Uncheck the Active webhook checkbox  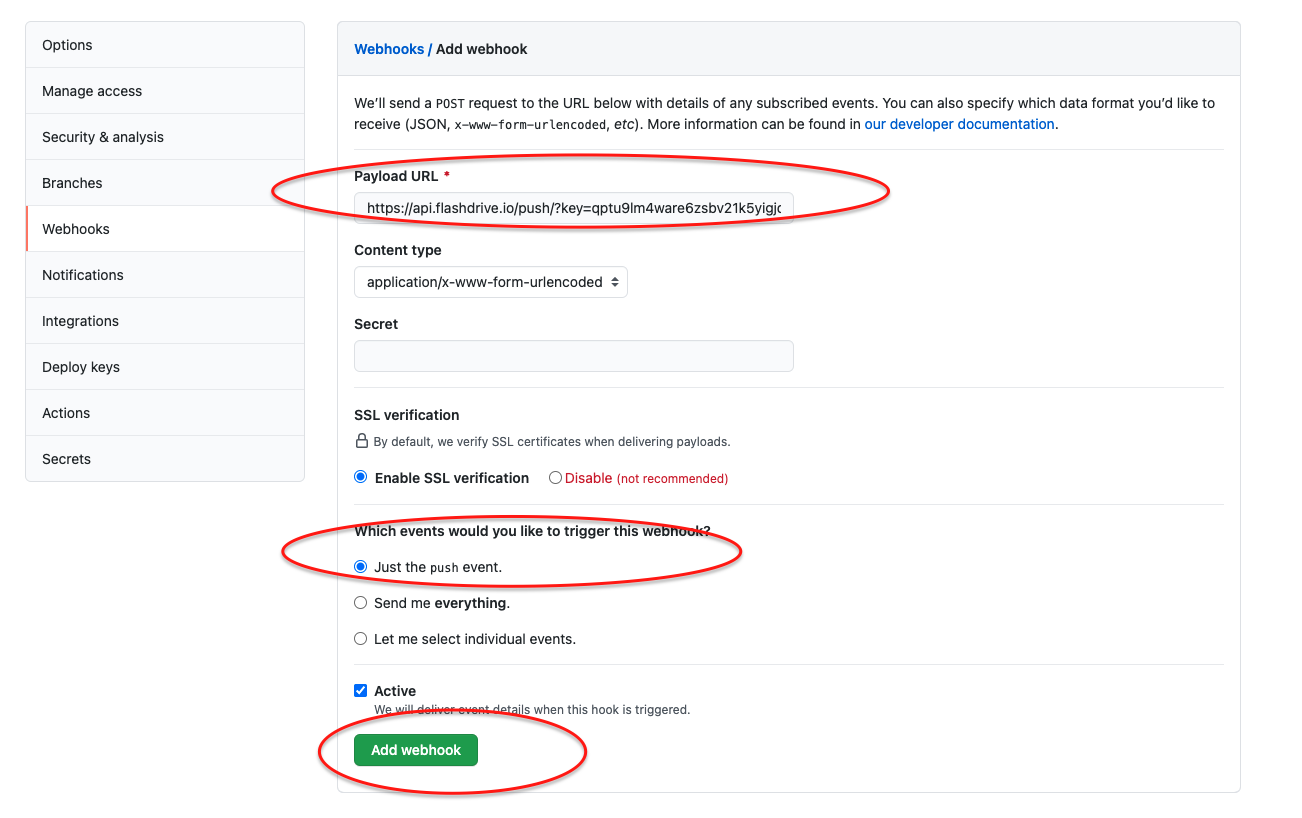coord(360,690)
